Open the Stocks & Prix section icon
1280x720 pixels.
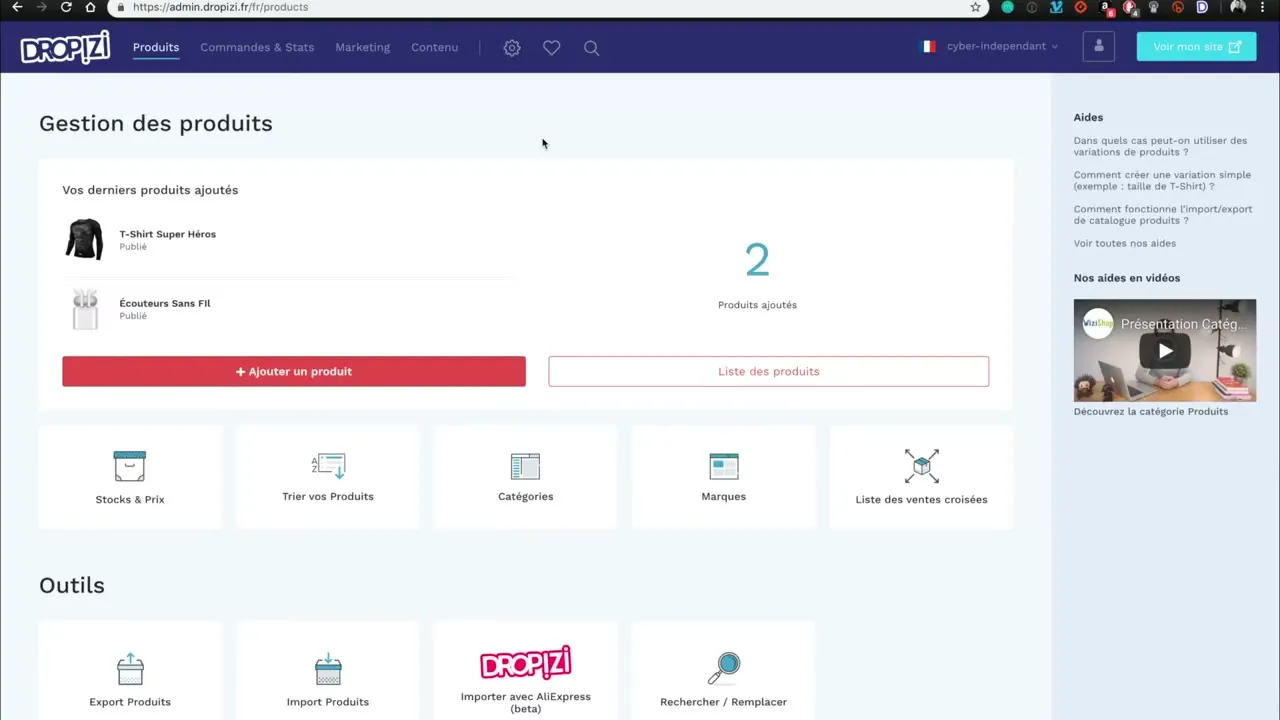pos(129,465)
